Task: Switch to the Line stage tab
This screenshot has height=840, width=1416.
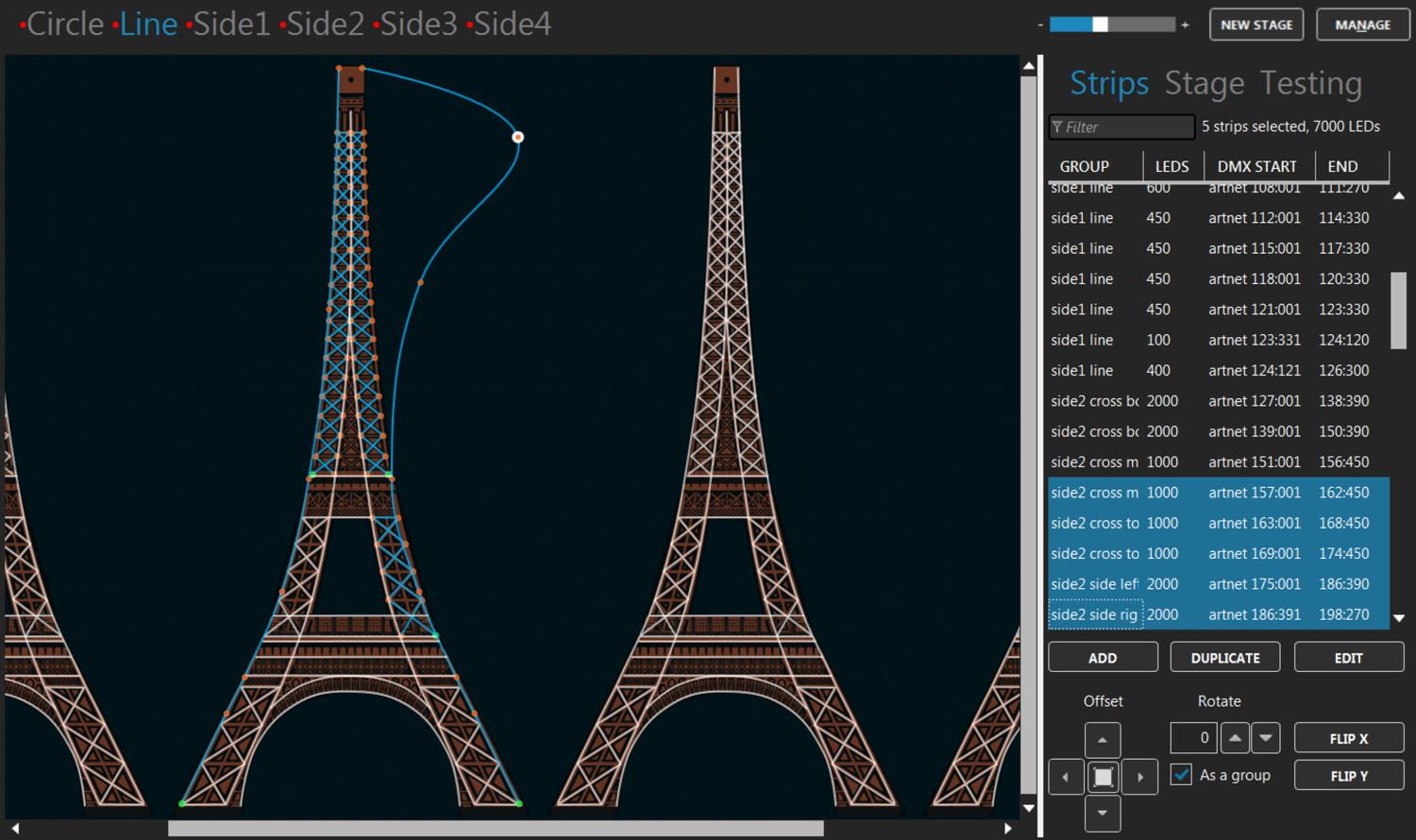Action: point(148,24)
